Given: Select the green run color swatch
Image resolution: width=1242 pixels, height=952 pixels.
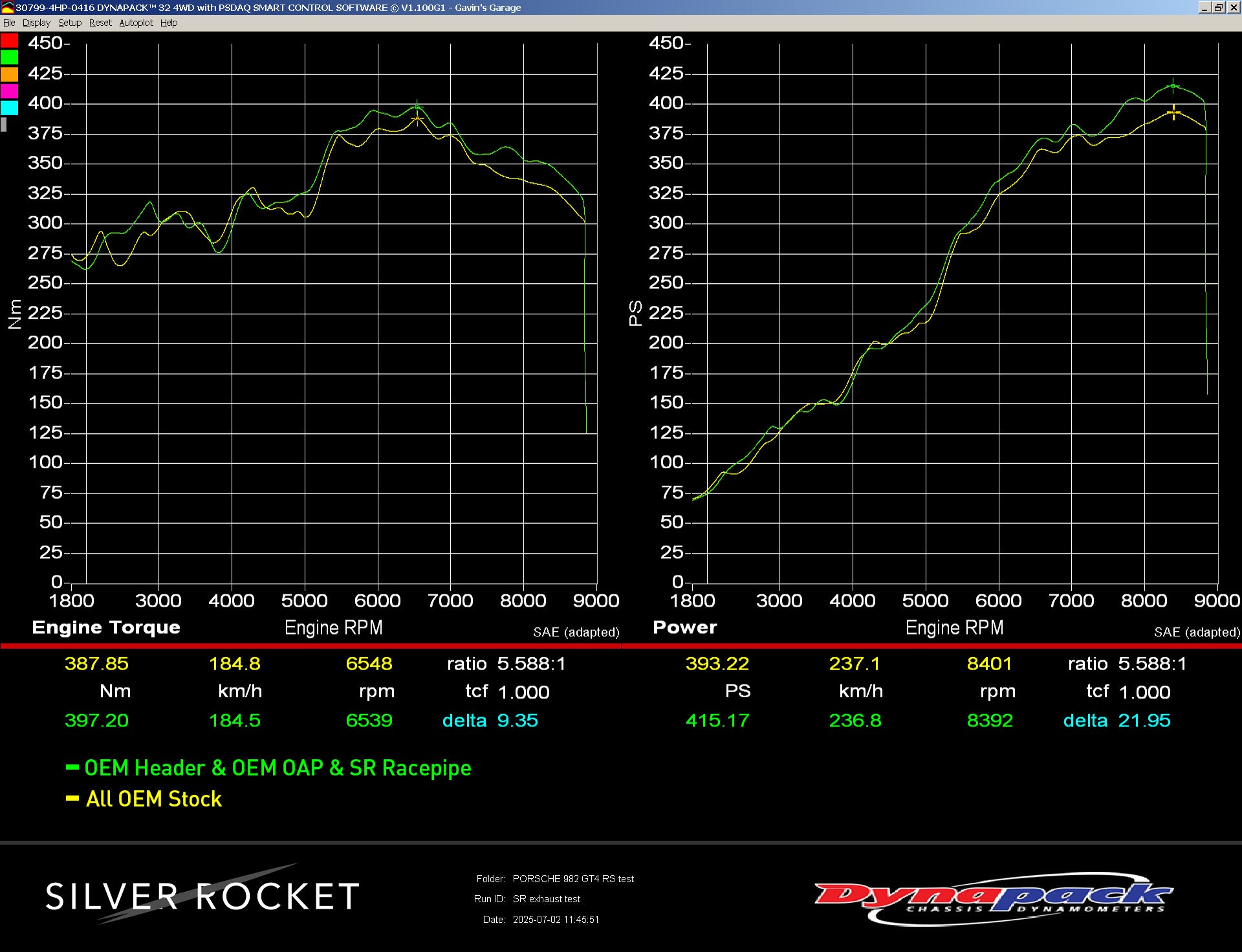Looking at the screenshot, I should [9, 58].
